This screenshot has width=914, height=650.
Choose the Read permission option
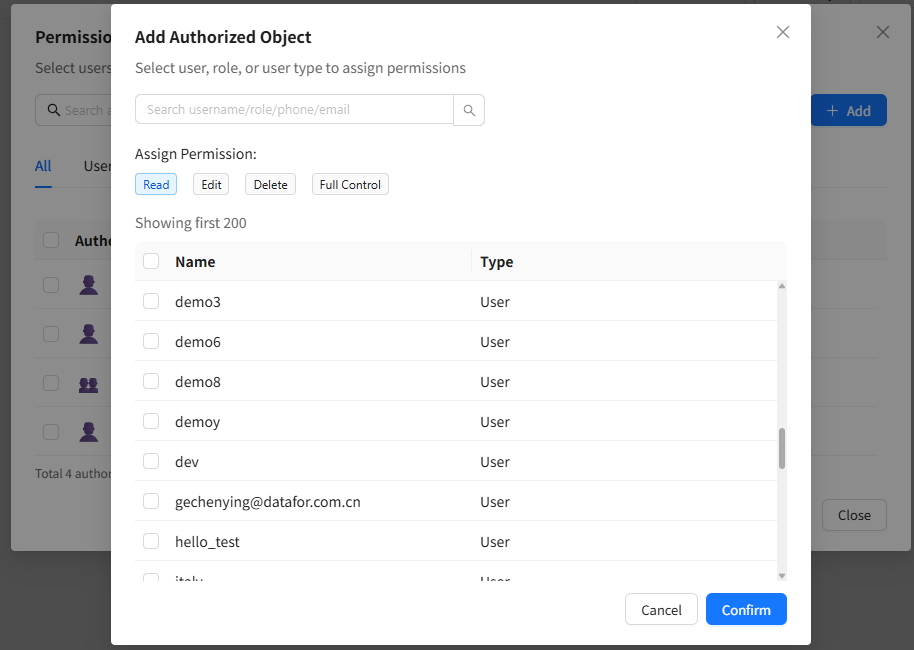pos(156,184)
